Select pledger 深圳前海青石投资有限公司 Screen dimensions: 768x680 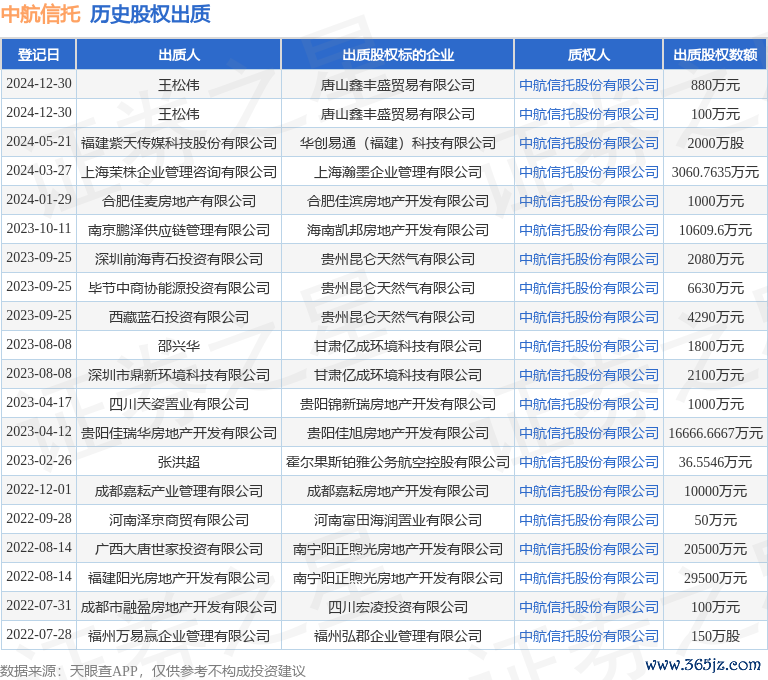coord(179,259)
